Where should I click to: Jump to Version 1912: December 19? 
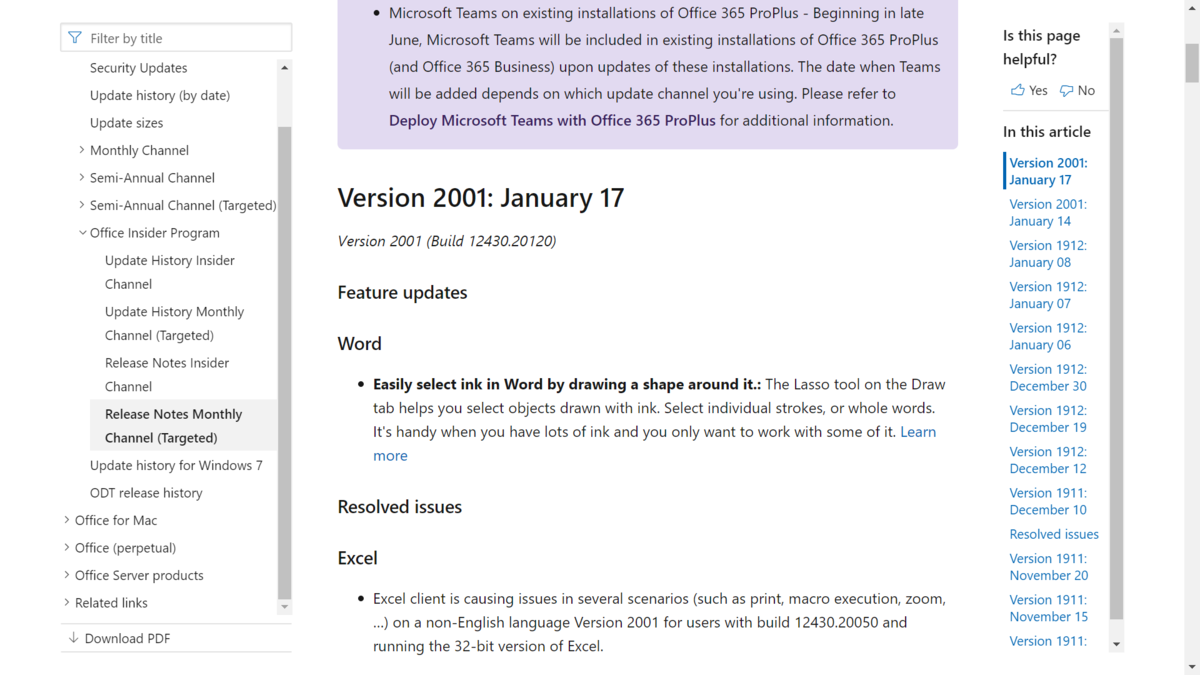click(1048, 418)
